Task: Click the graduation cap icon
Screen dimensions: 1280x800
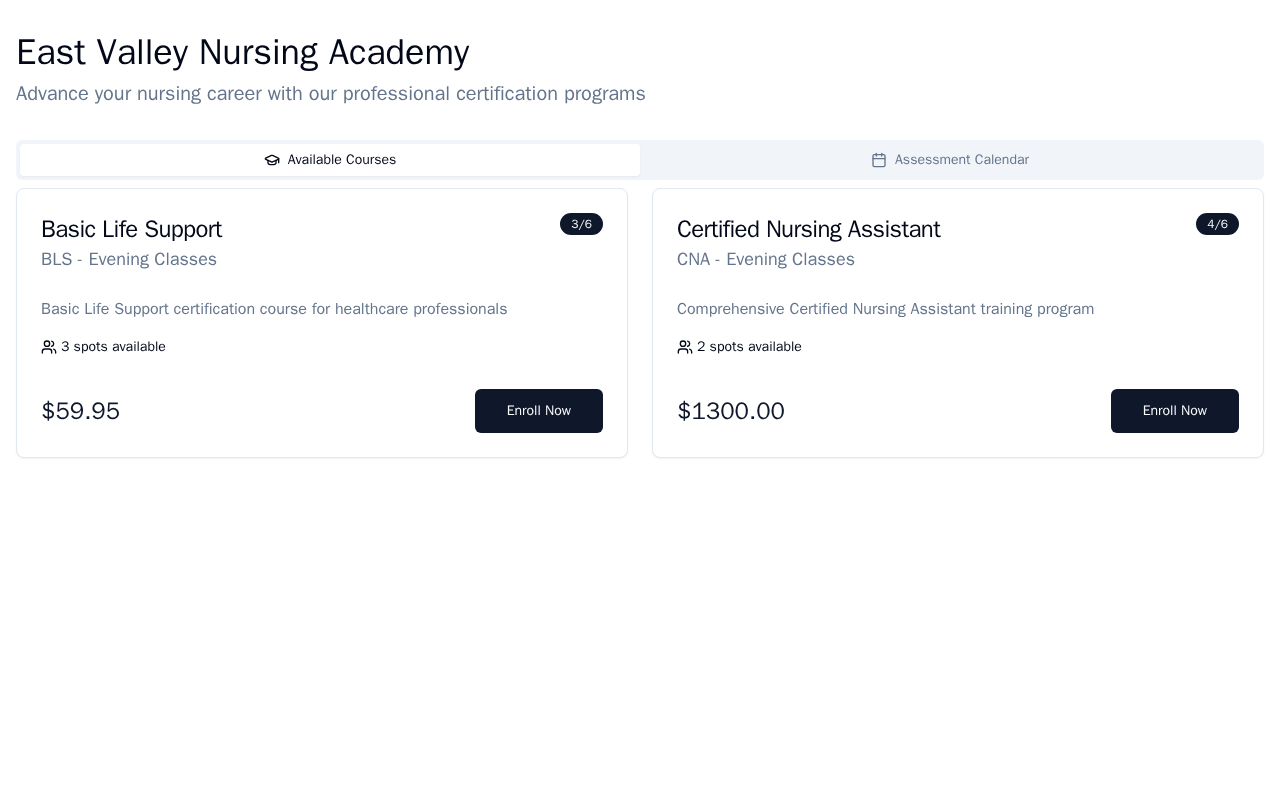Action: click(x=272, y=160)
